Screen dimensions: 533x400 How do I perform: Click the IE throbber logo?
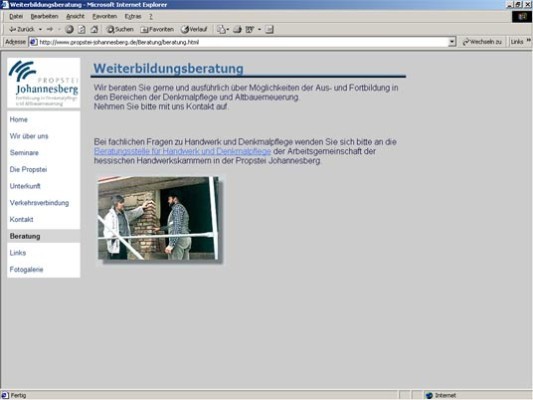click(522, 17)
